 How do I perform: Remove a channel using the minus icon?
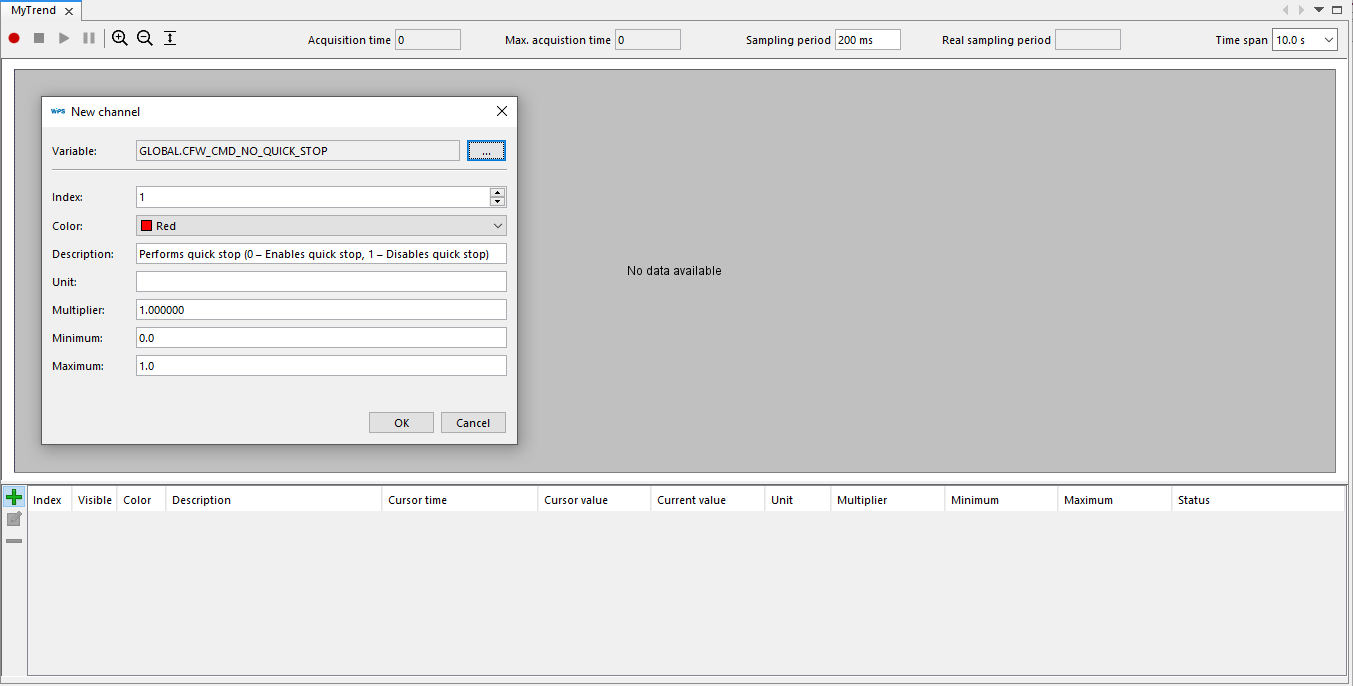pyautogui.click(x=13, y=540)
